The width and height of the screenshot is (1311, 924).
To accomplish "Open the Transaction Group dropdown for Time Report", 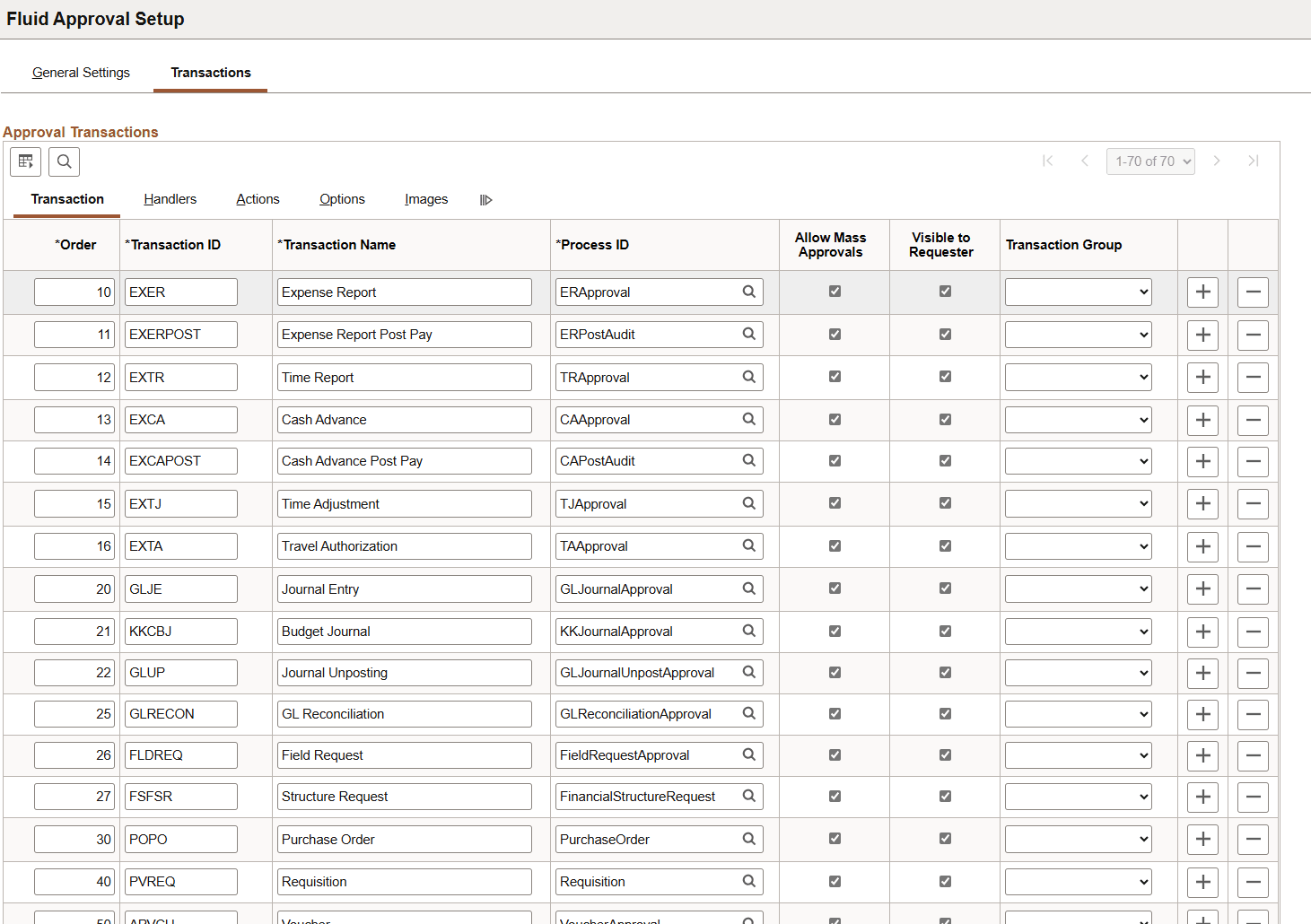I will click(1078, 377).
